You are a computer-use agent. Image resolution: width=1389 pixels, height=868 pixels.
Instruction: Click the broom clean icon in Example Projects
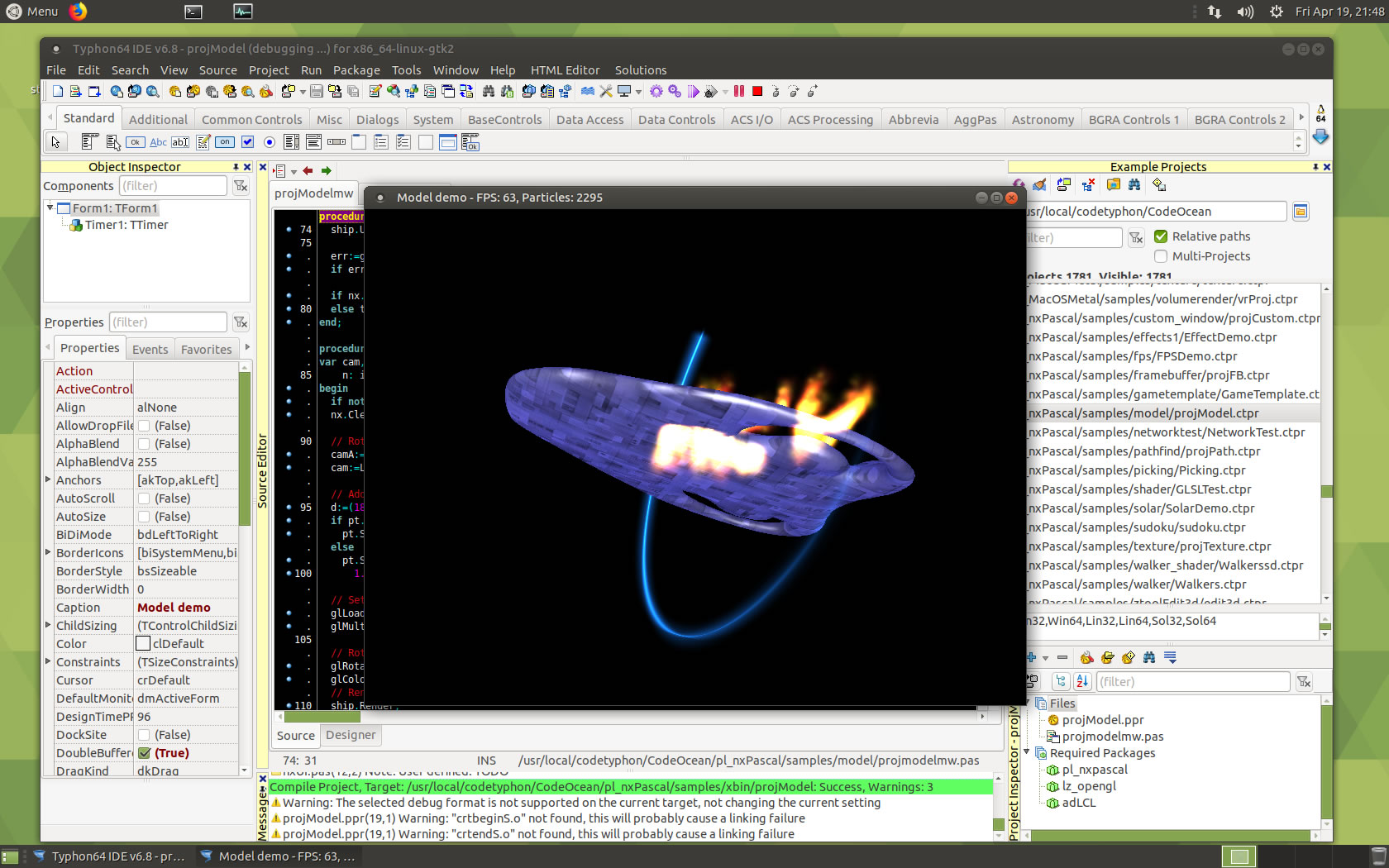tap(1039, 185)
